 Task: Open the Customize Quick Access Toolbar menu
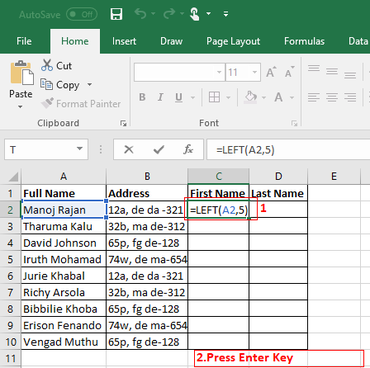click(x=226, y=14)
